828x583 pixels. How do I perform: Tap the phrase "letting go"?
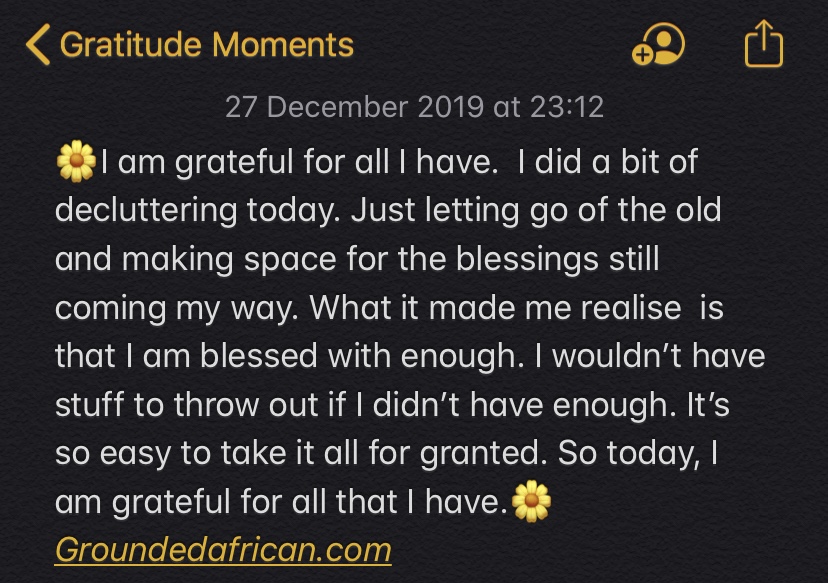pos(499,211)
